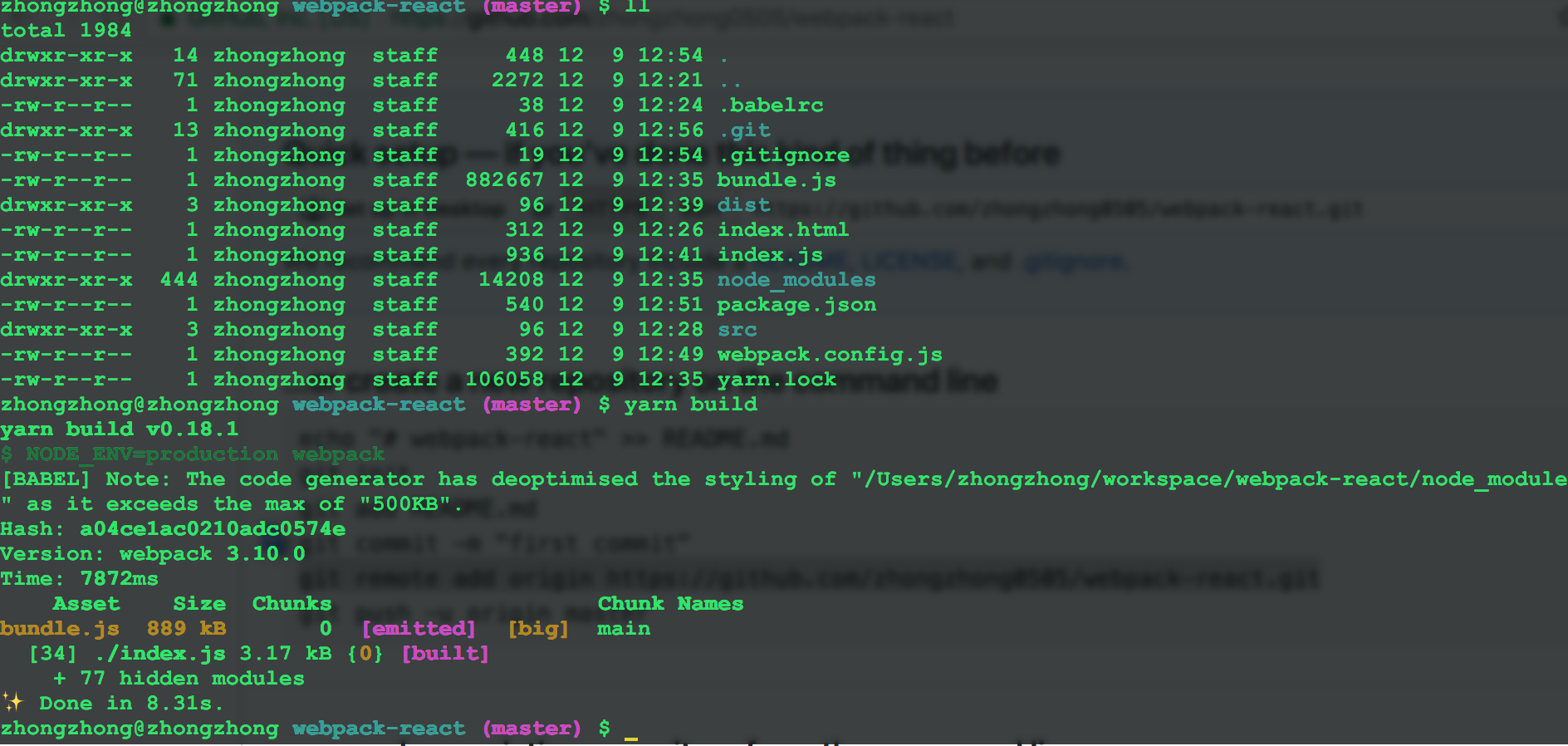Click the 'Done in 8.31s.' message
The width and height of the screenshot is (1568, 746).
[x=131, y=704]
